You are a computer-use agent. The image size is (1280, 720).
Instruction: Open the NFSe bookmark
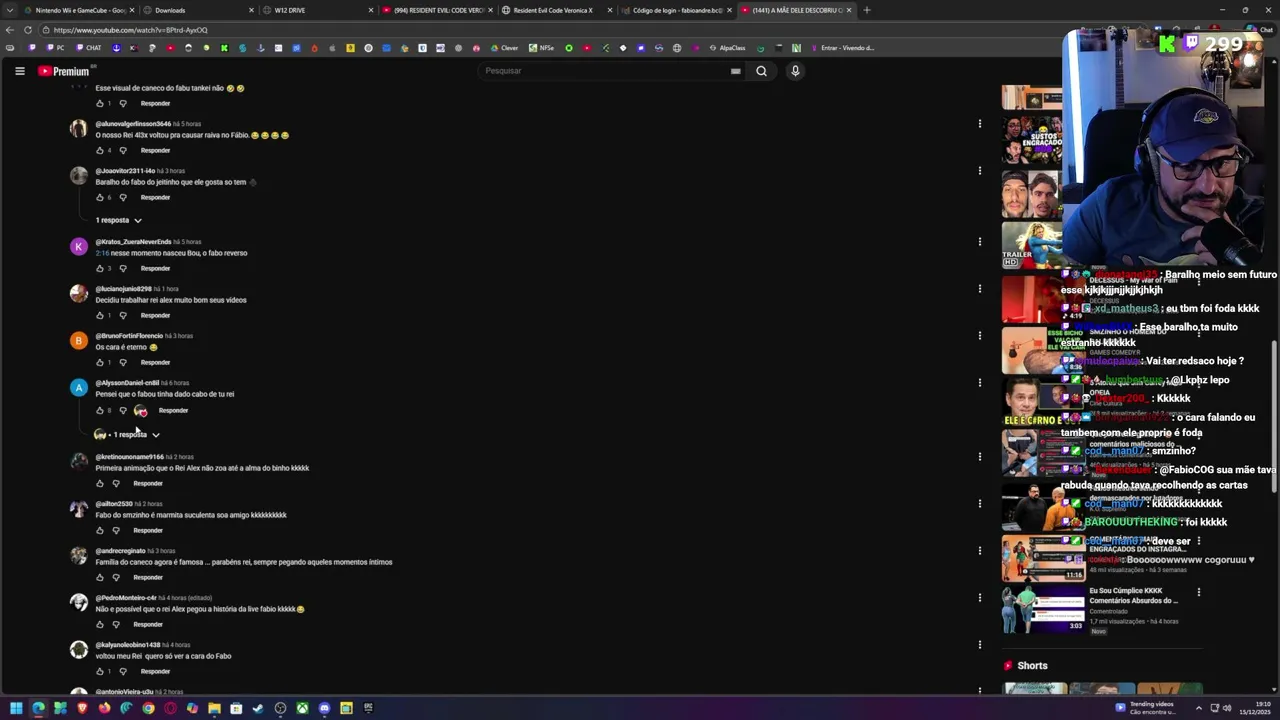click(x=541, y=48)
